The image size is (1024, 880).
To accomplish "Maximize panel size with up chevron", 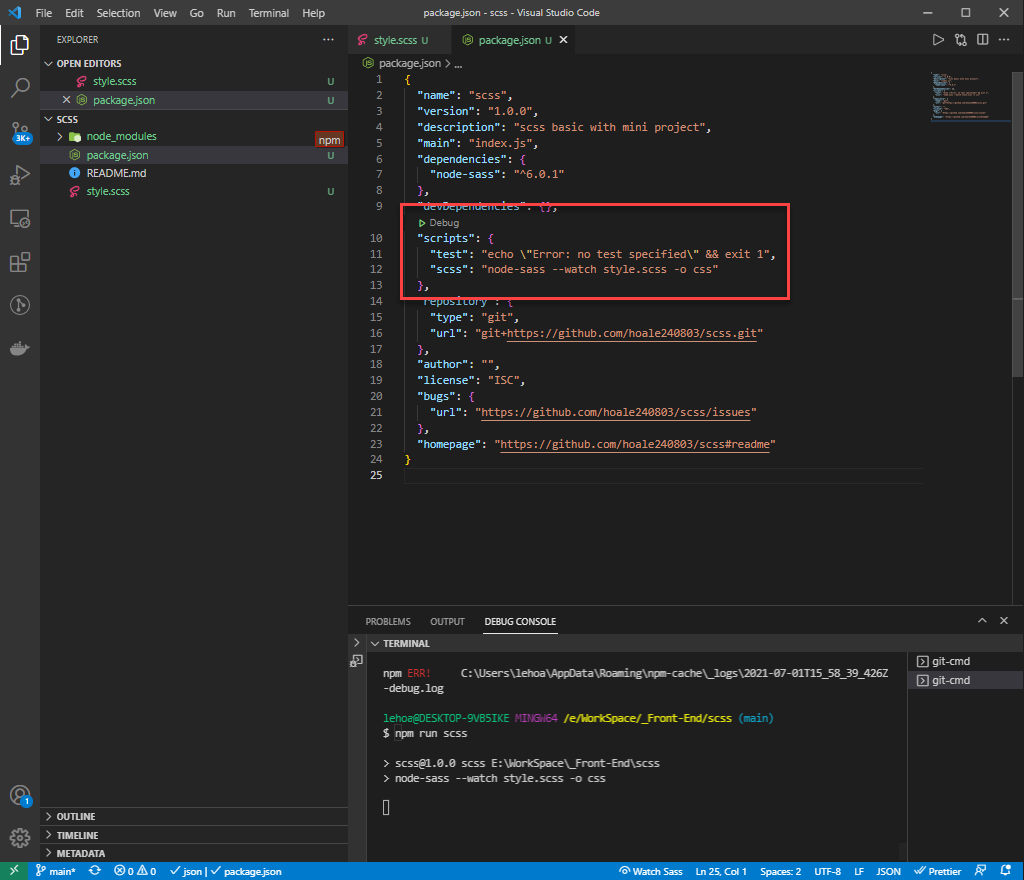I will [x=982, y=621].
